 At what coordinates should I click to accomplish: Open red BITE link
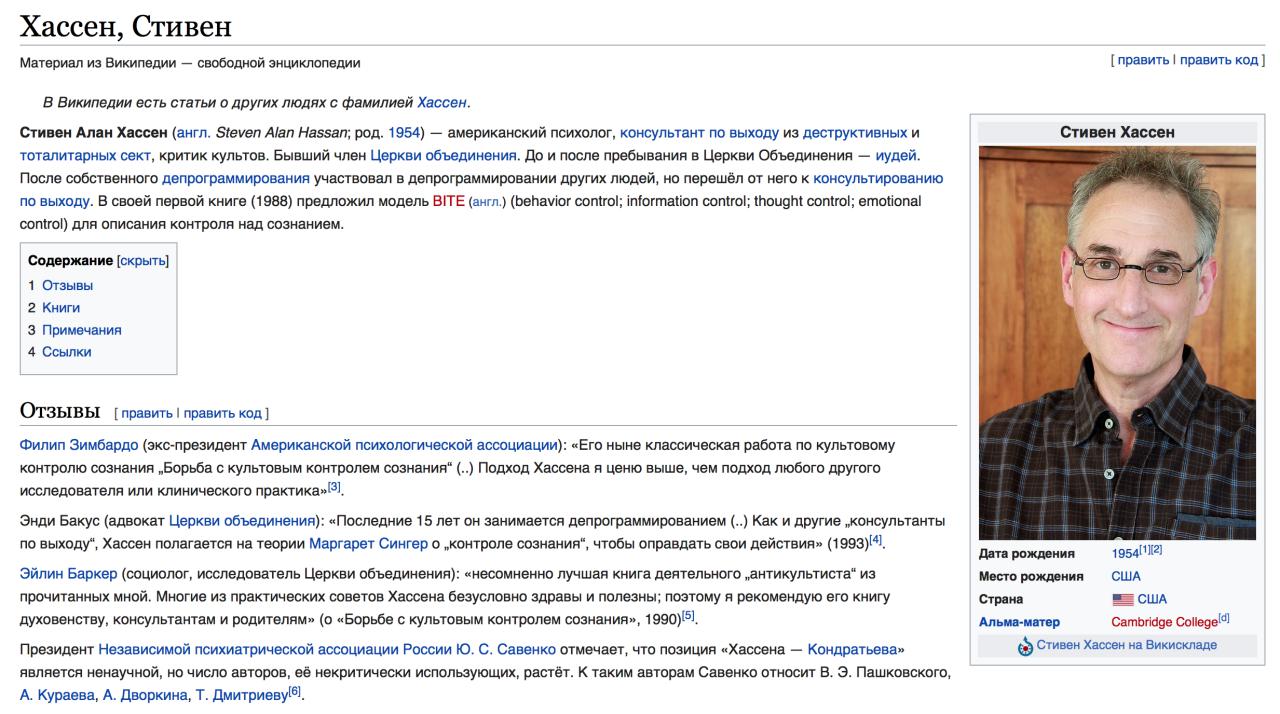(448, 201)
